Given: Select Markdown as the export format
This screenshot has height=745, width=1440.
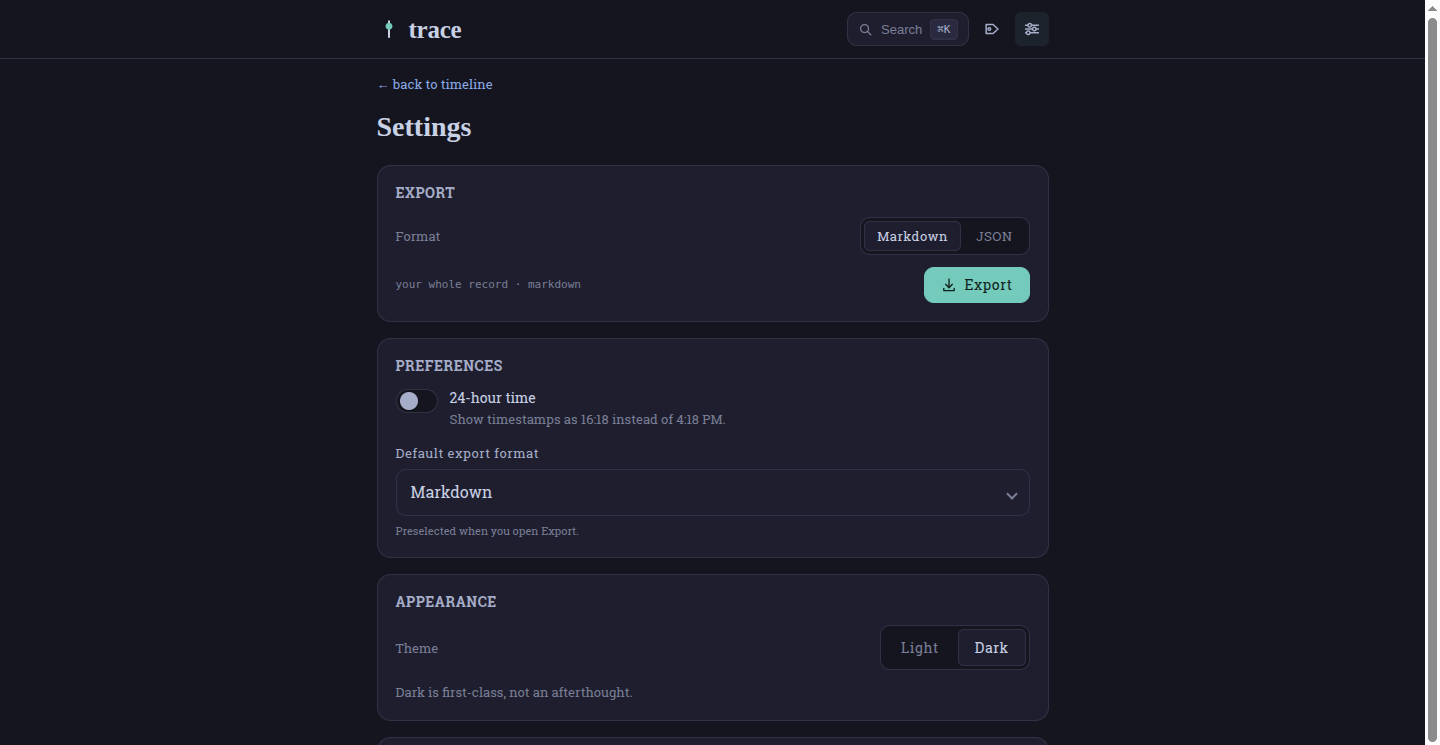Looking at the screenshot, I should pos(912,236).
